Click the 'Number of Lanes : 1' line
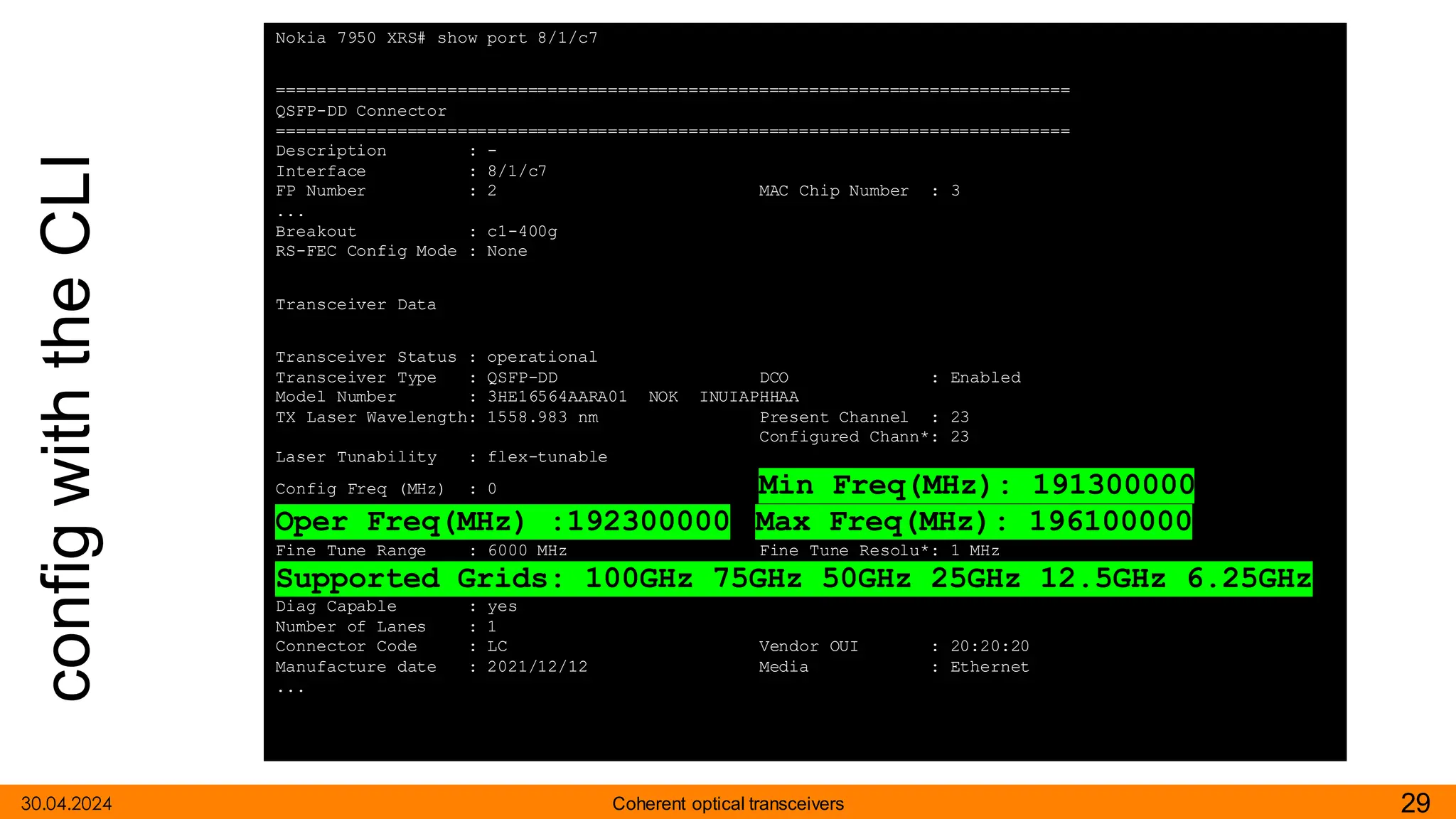 point(386,627)
